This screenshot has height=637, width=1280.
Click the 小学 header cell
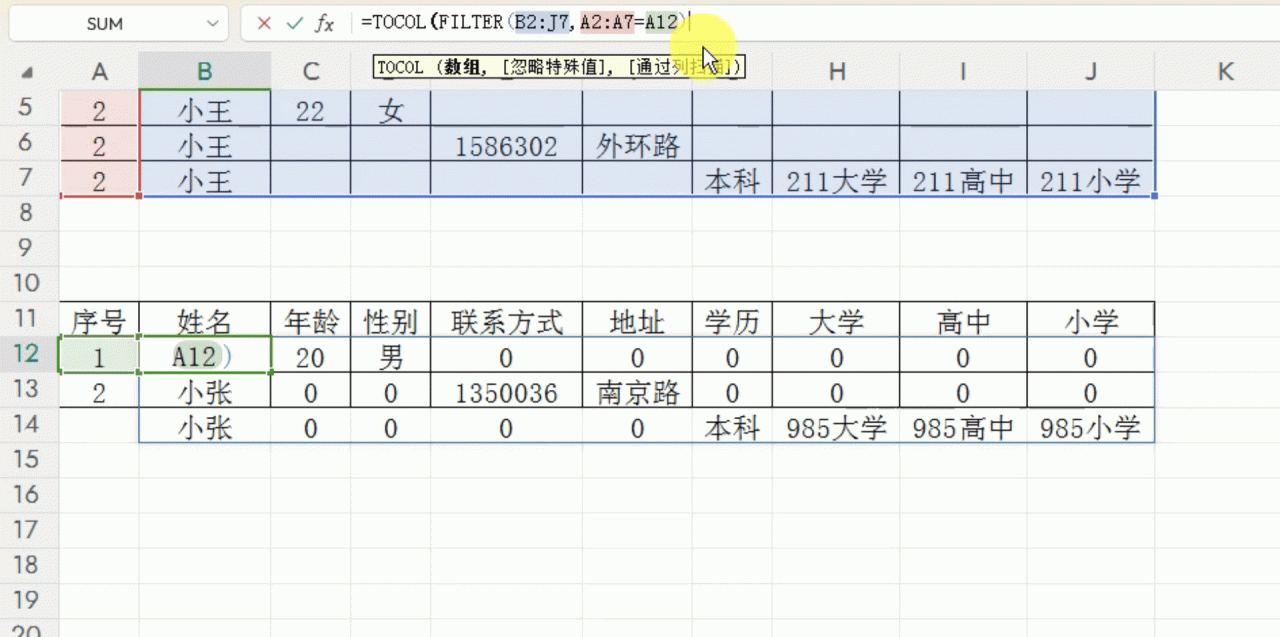pos(1090,320)
